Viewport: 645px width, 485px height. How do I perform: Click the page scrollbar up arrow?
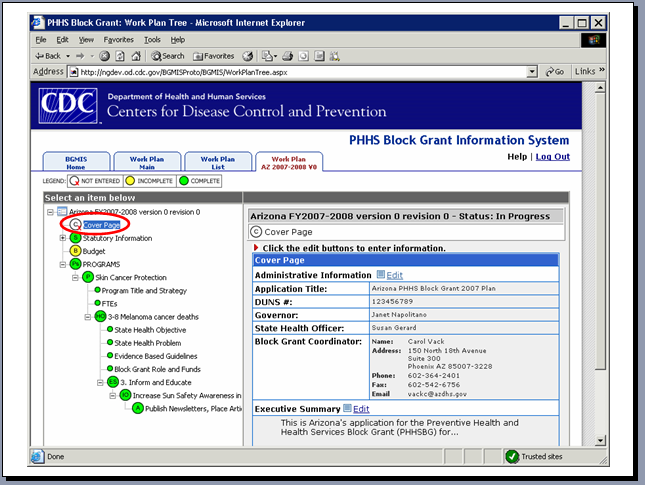coord(600,88)
